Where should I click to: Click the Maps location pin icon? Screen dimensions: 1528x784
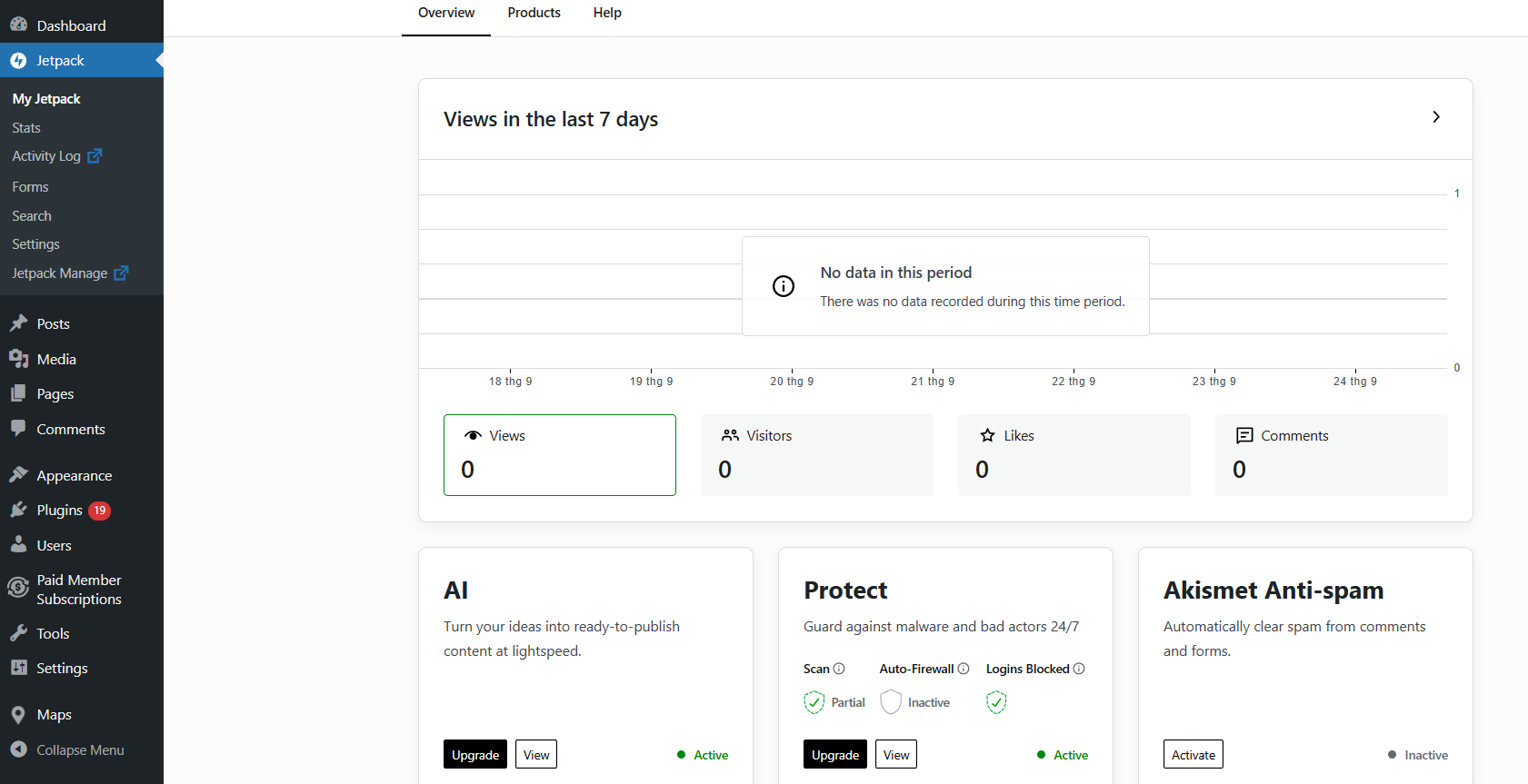click(18, 715)
